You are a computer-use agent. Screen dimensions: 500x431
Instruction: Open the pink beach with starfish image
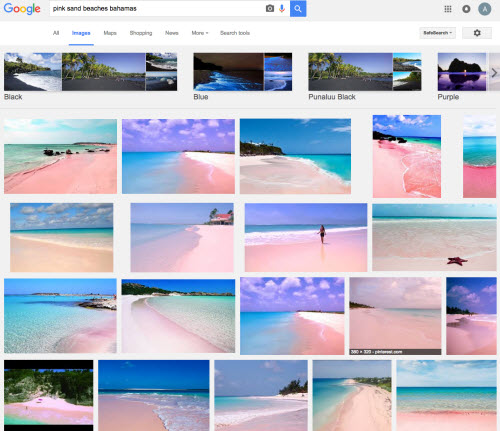click(434, 237)
